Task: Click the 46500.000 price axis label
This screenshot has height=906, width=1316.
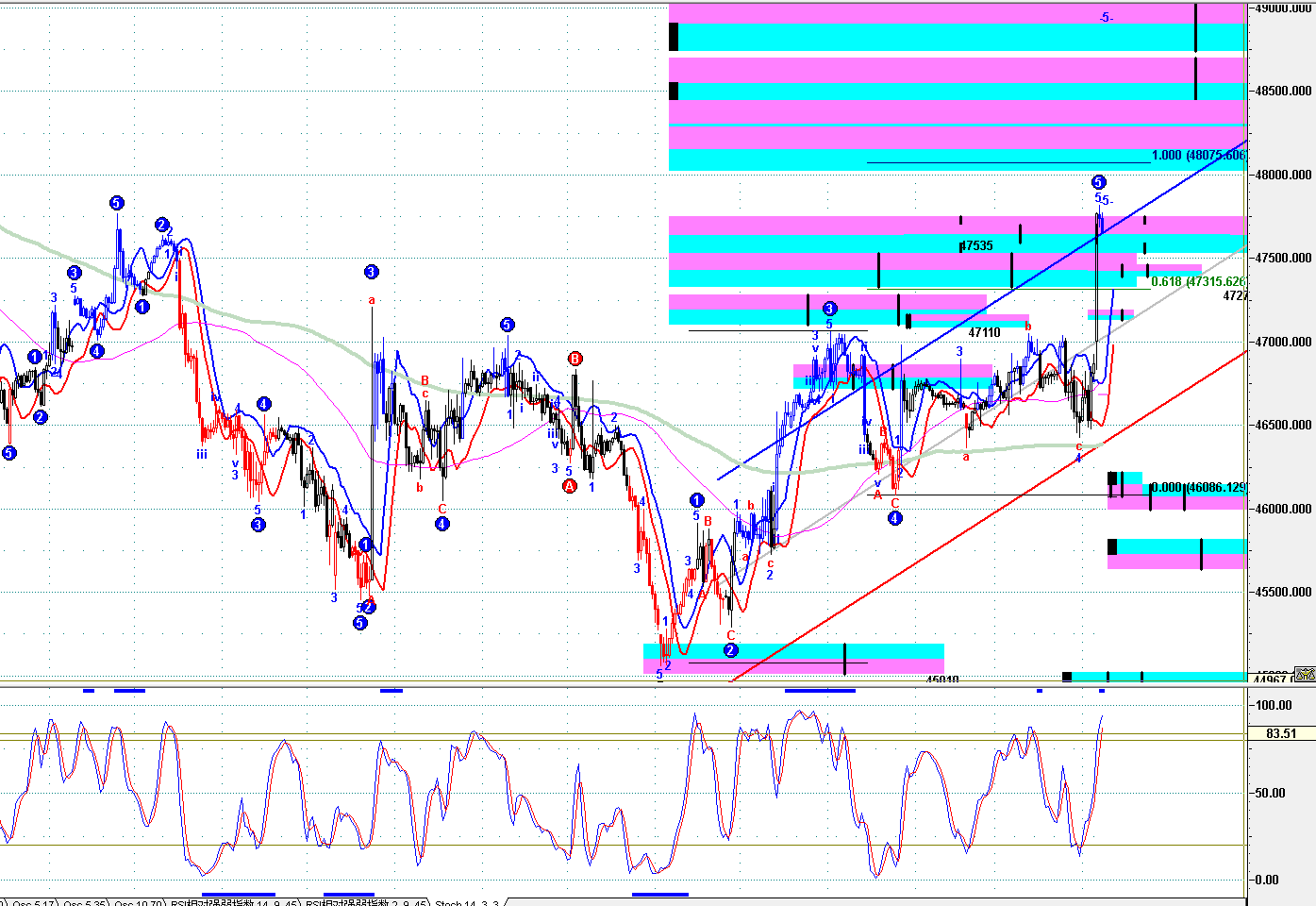Action: pyautogui.click(x=1283, y=426)
